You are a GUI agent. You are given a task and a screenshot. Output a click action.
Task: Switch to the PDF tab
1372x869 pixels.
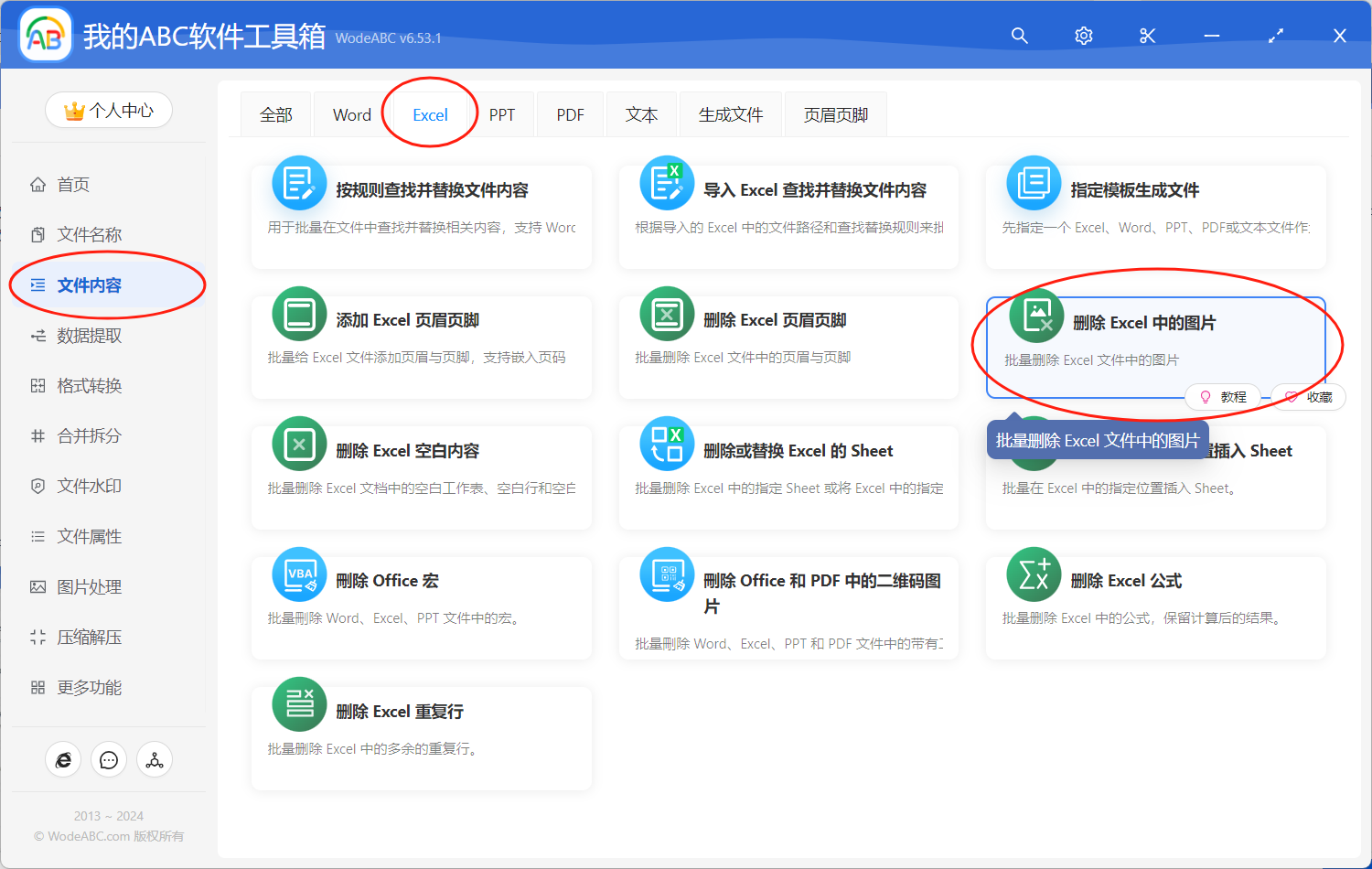click(x=570, y=113)
